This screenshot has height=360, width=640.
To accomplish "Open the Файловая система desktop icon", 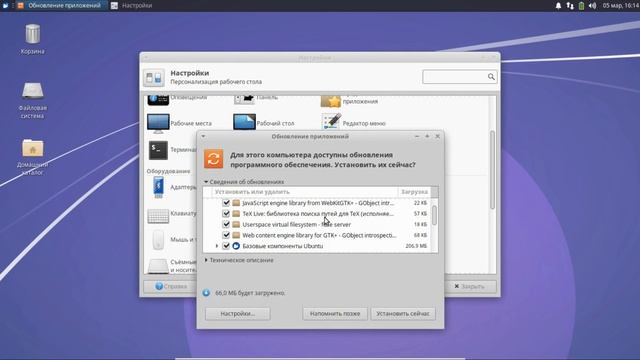I will (x=32, y=91).
